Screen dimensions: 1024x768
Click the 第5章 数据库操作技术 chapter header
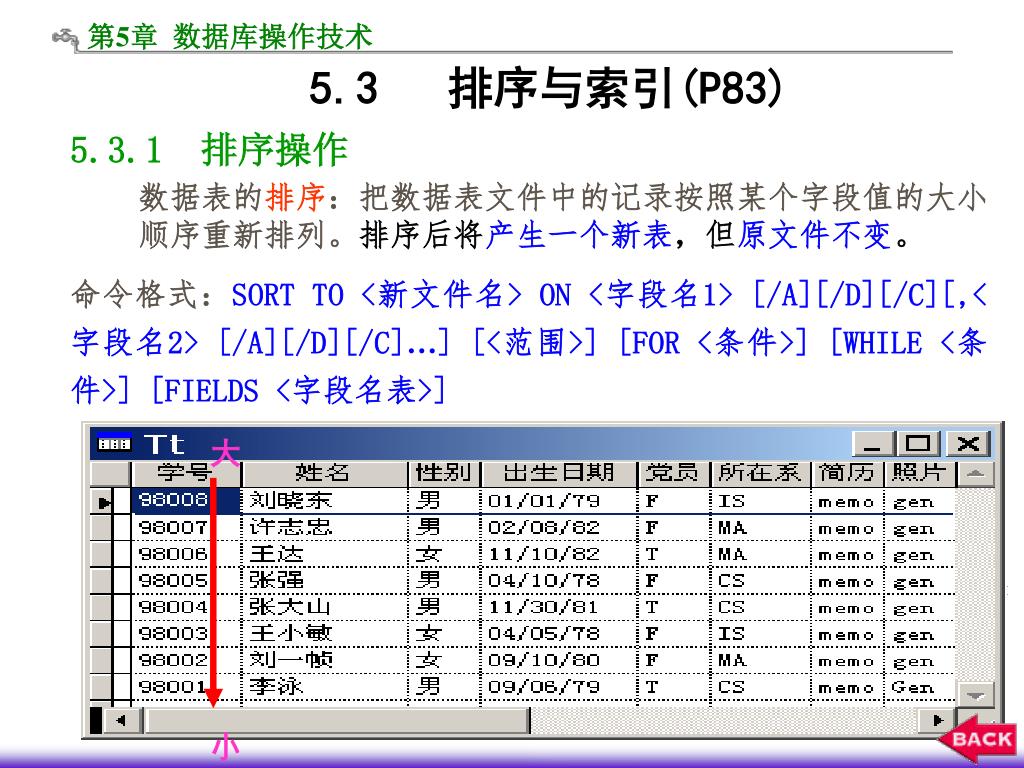230,36
